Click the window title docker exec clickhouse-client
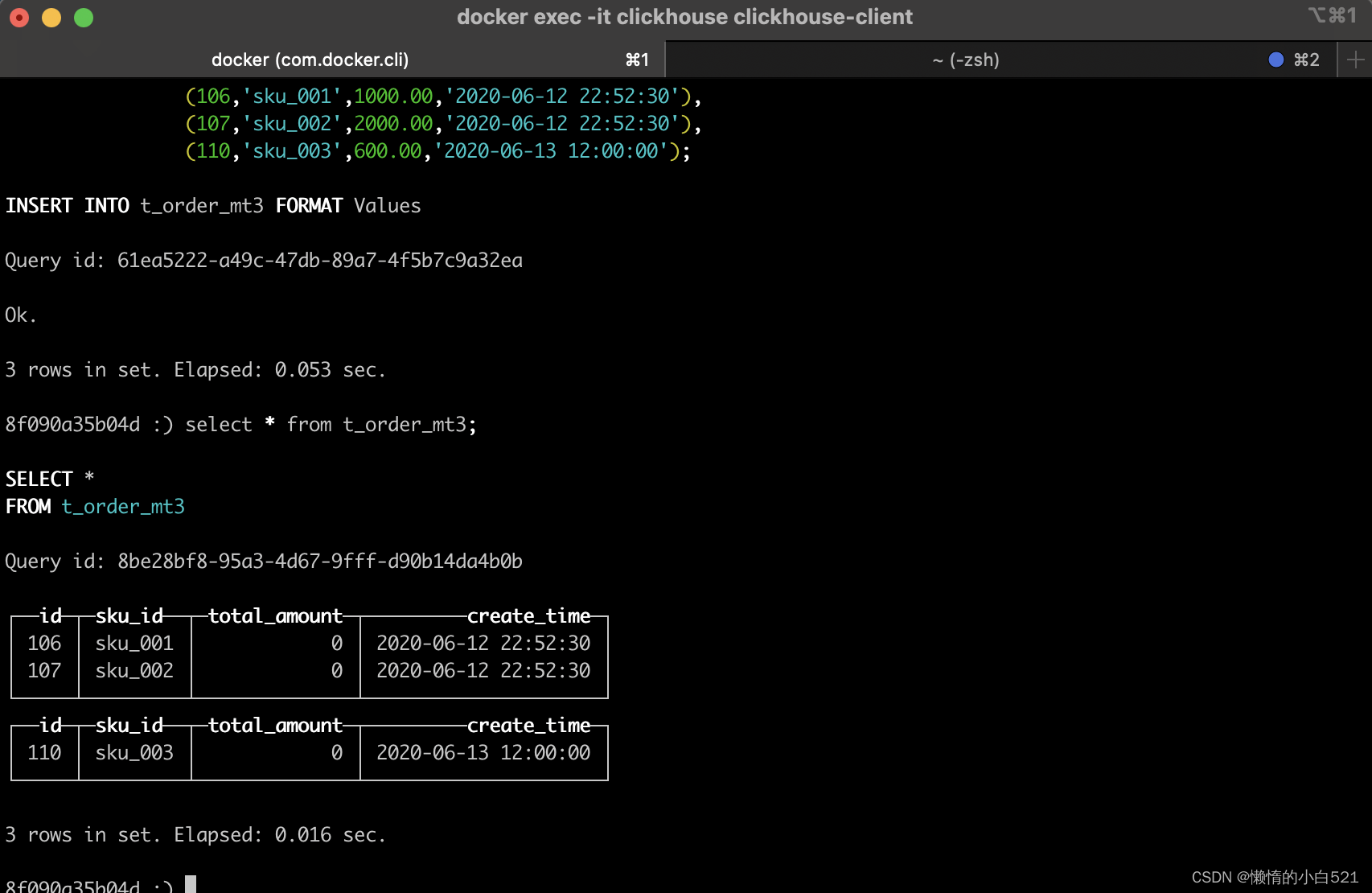 [x=684, y=17]
